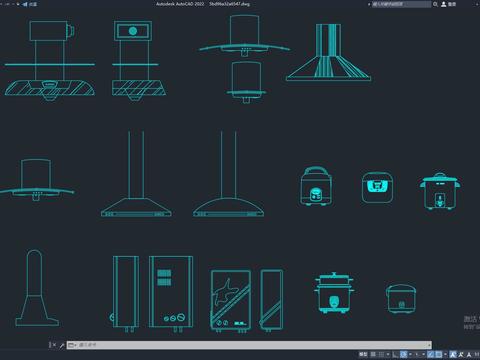The height and width of the screenshot is (360, 480).
Task: Toggle highlighted annotation objects icon
Action: [x=453, y=354]
